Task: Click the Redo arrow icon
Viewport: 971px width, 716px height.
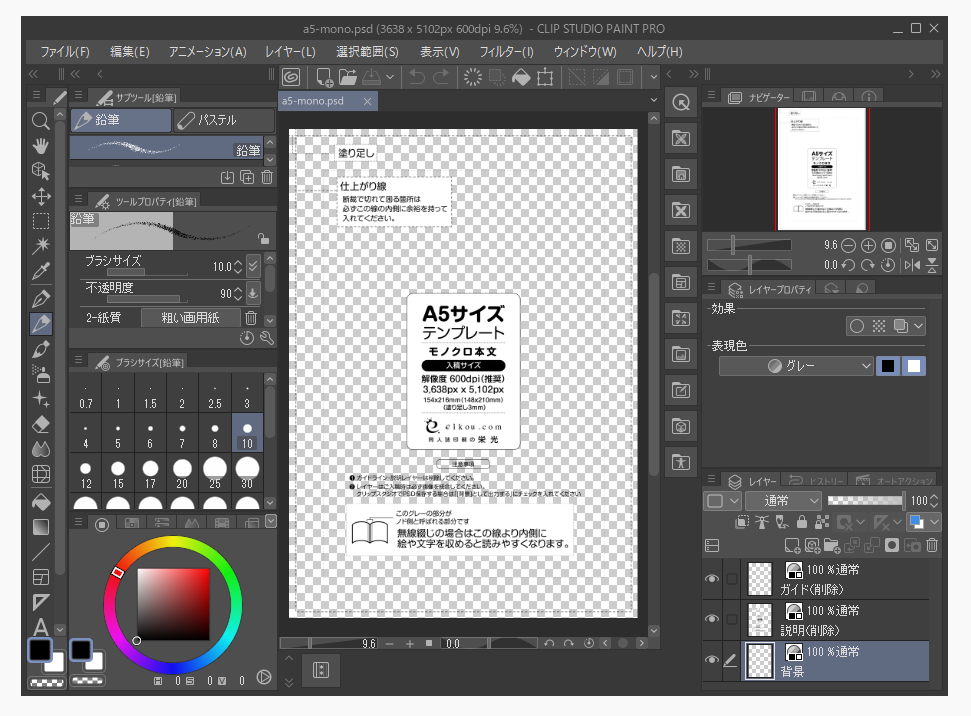Action: 441,77
